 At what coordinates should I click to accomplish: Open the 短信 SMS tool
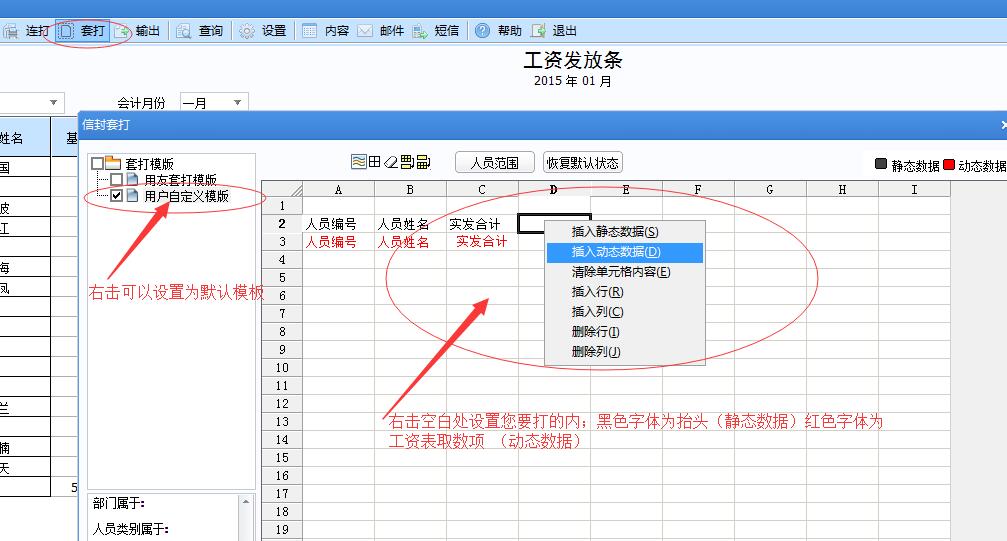[420, 31]
